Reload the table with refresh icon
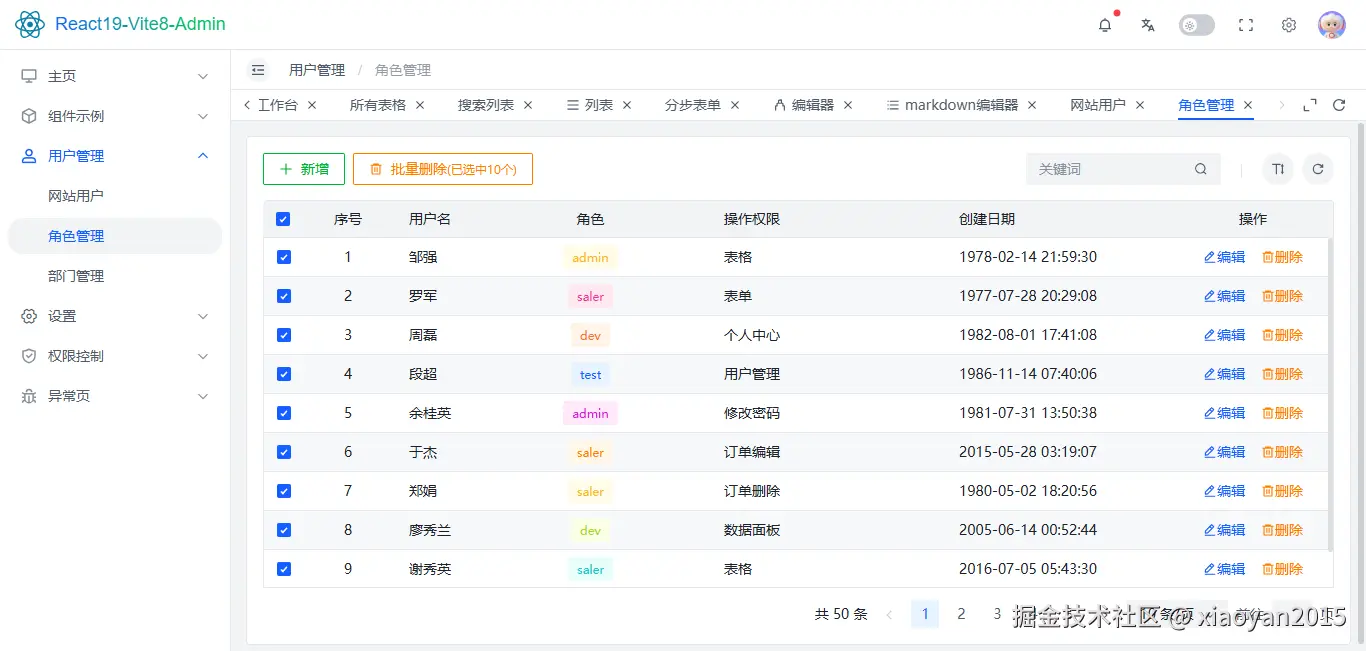This screenshot has height=651, width=1366. (x=1318, y=169)
